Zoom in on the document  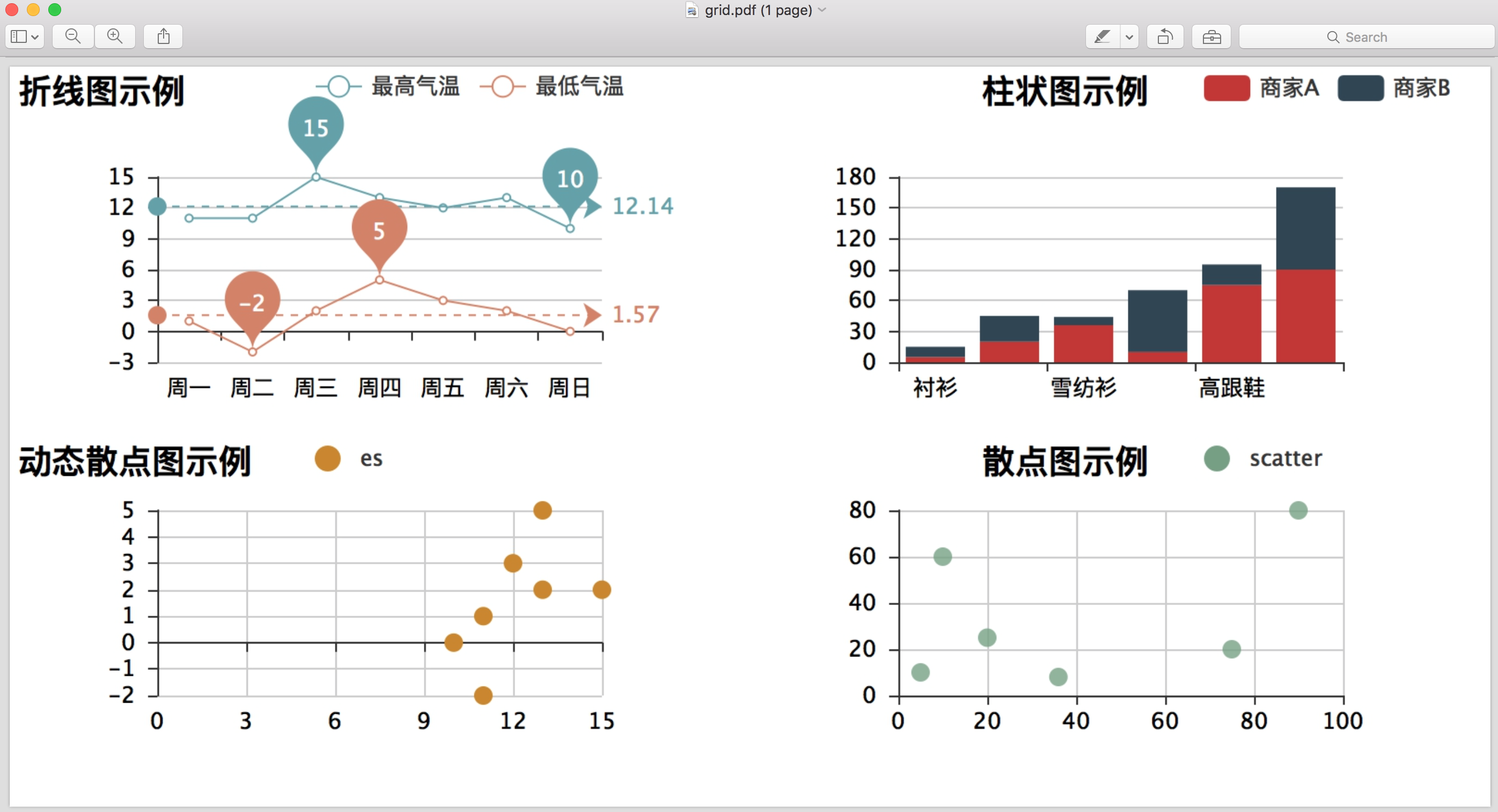(115, 36)
